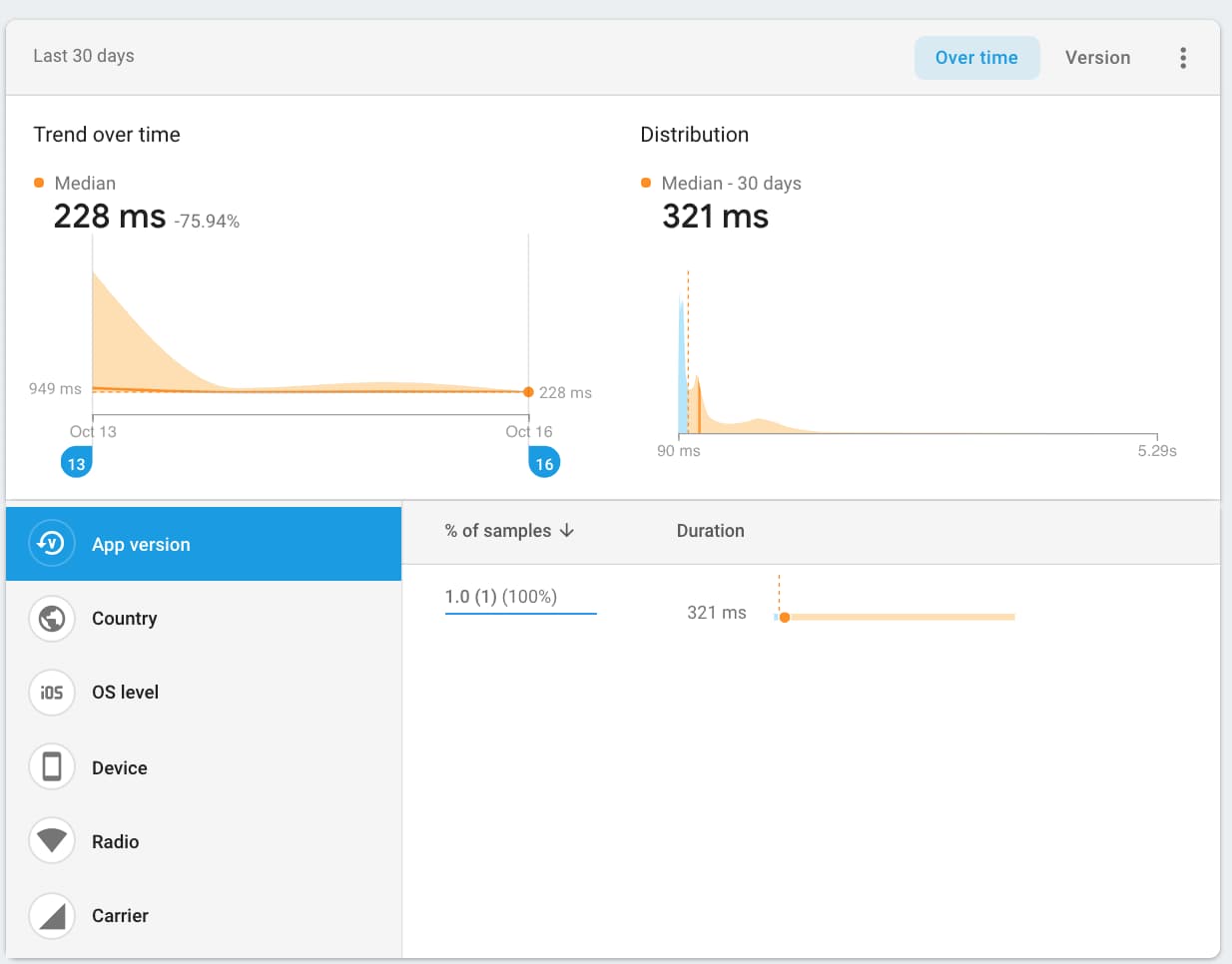
Task: Click the duration bar for version 1.0
Action: pyautogui.click(x=895, y=617)
